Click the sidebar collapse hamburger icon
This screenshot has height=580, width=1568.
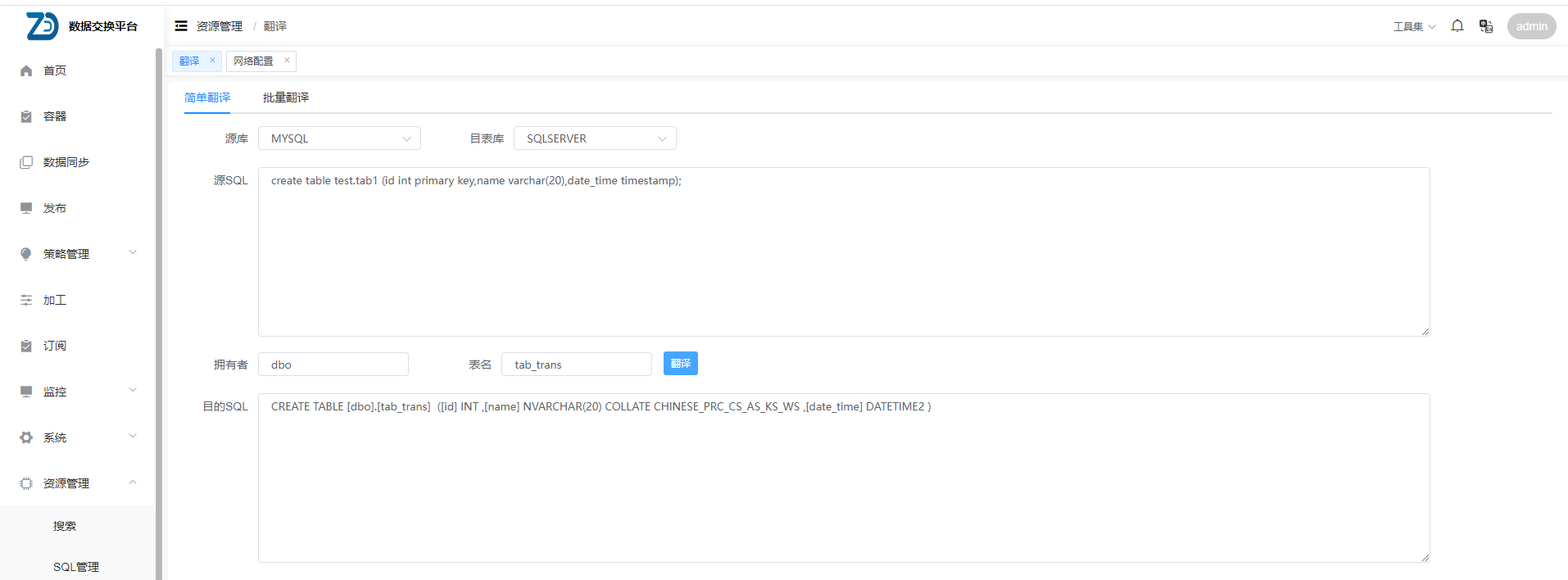(181, 26)
